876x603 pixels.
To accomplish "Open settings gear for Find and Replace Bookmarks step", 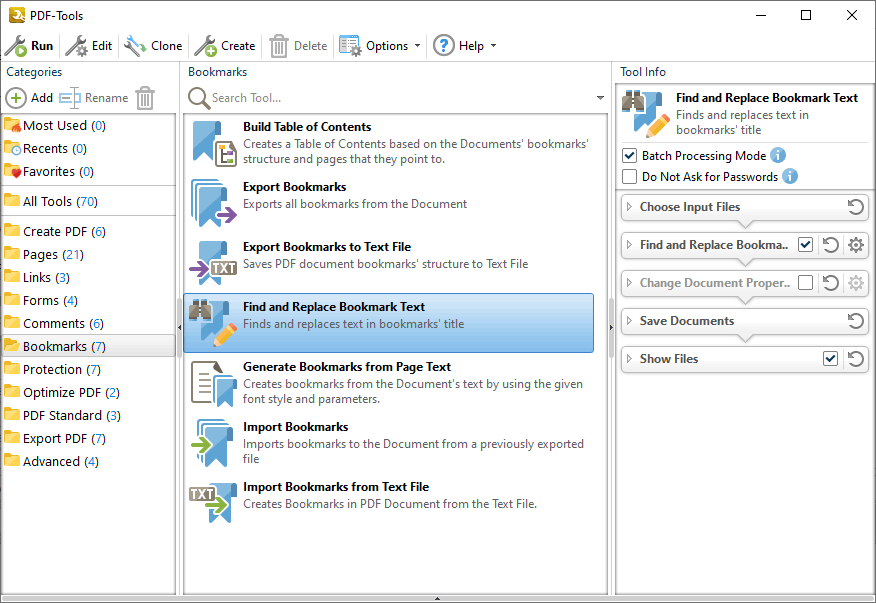I will (x=855, y=245).
